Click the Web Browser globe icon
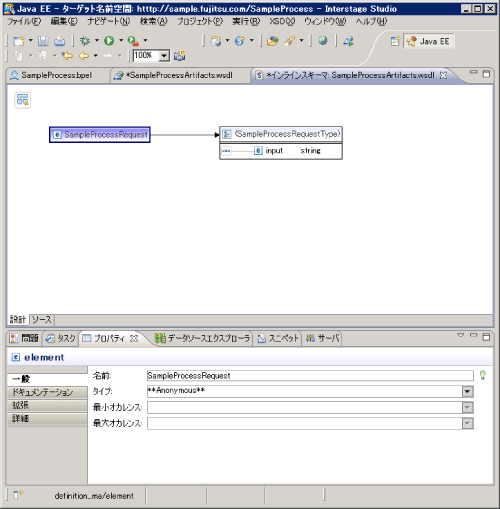Viewport: 500px width, 509px height. 322,41
